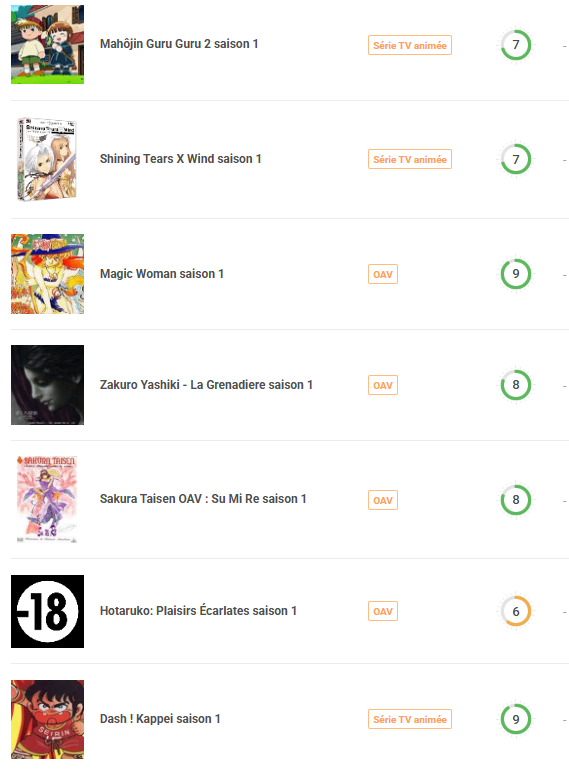Open Shining Tears X Wind saison 1 link

coord(181,159)
